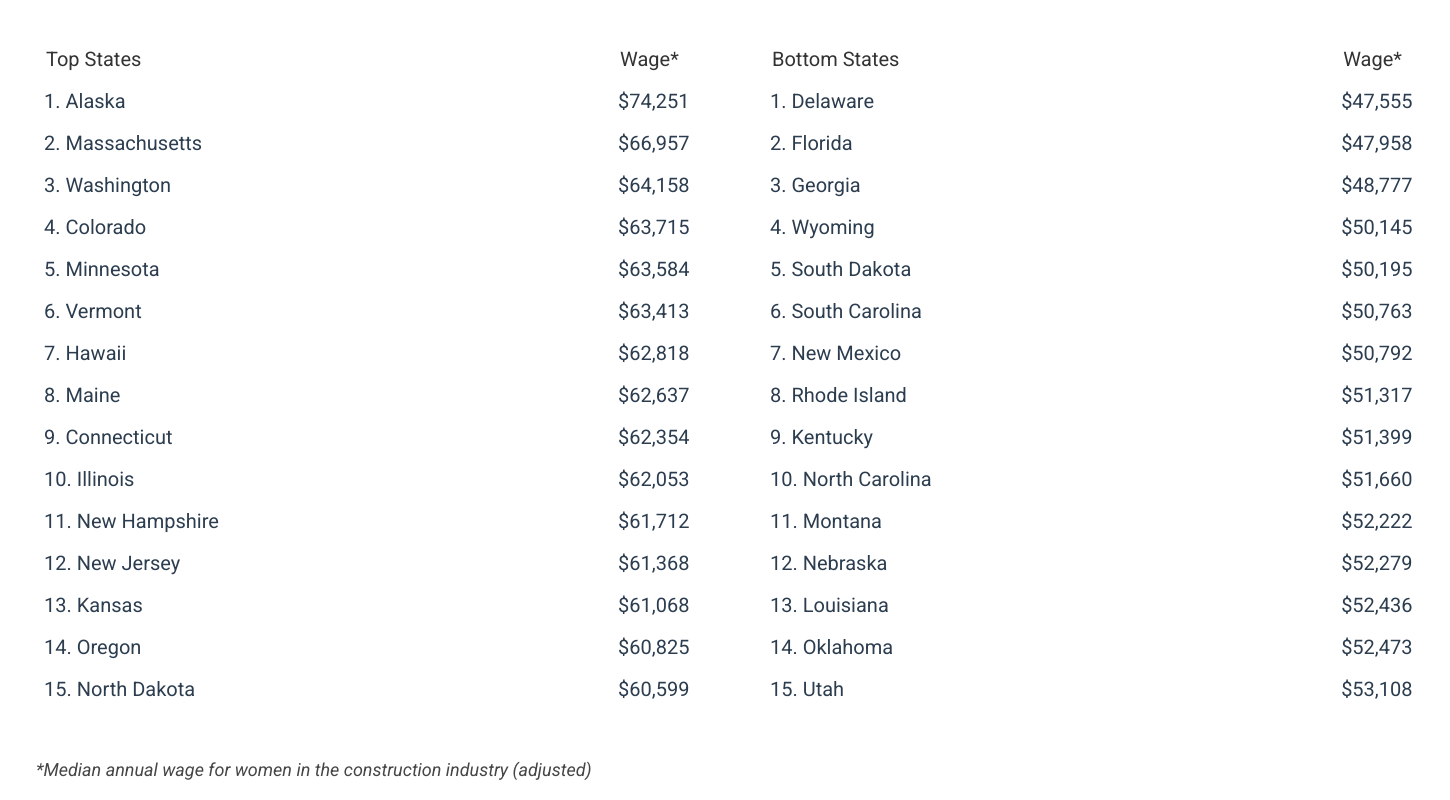This screenshot has width=1450, height=800.
Task: Click the $63,584 Minnesota wage
Action: tap(653, 269)
